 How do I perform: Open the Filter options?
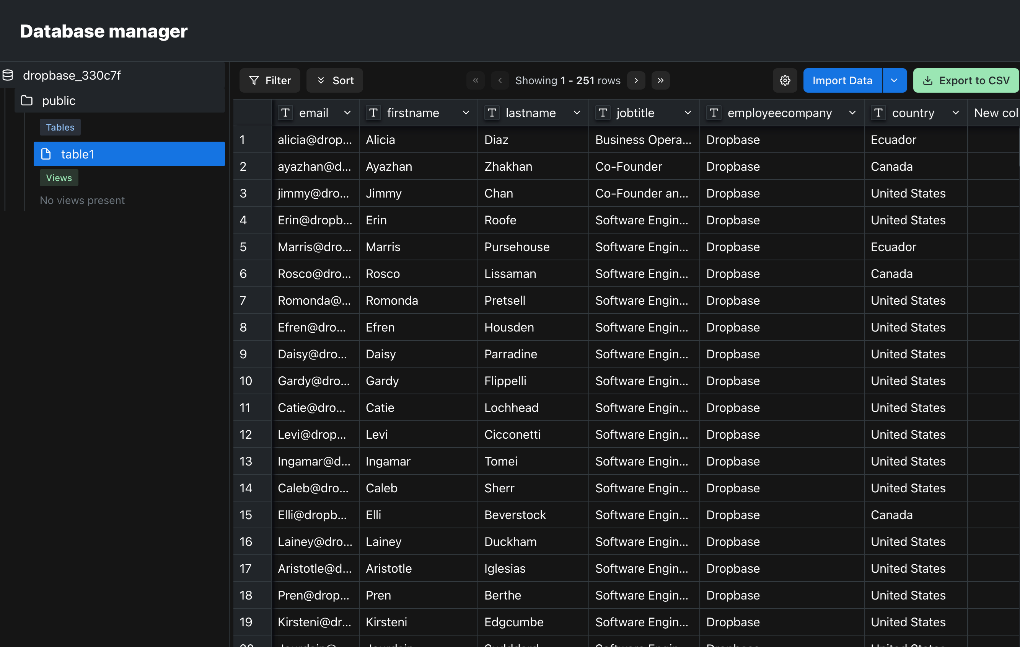pos(270,81)
